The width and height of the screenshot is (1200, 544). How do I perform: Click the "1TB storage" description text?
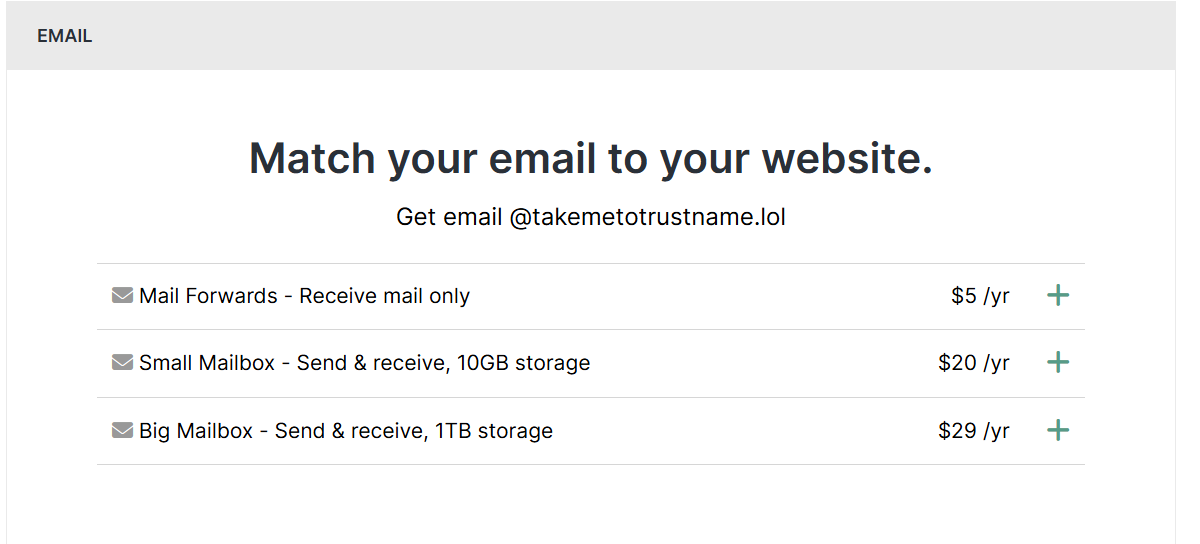(x=494, y=431)
